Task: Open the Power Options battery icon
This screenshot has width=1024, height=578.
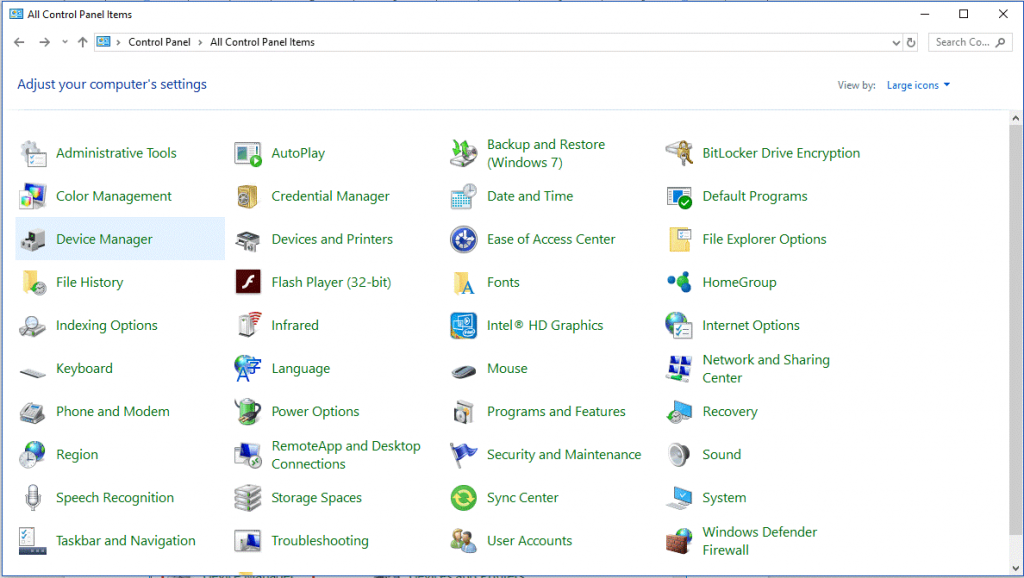Action: point(248,412)
